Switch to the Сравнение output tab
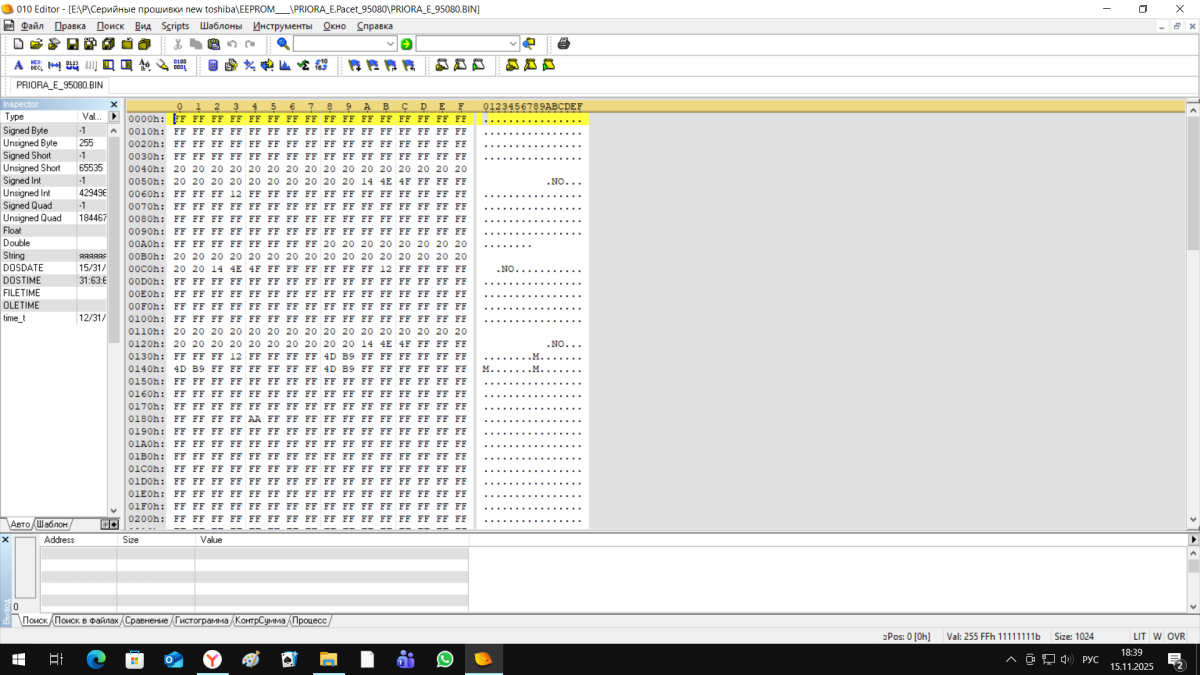The image size is (1200, 675). (x=147, y=620)
